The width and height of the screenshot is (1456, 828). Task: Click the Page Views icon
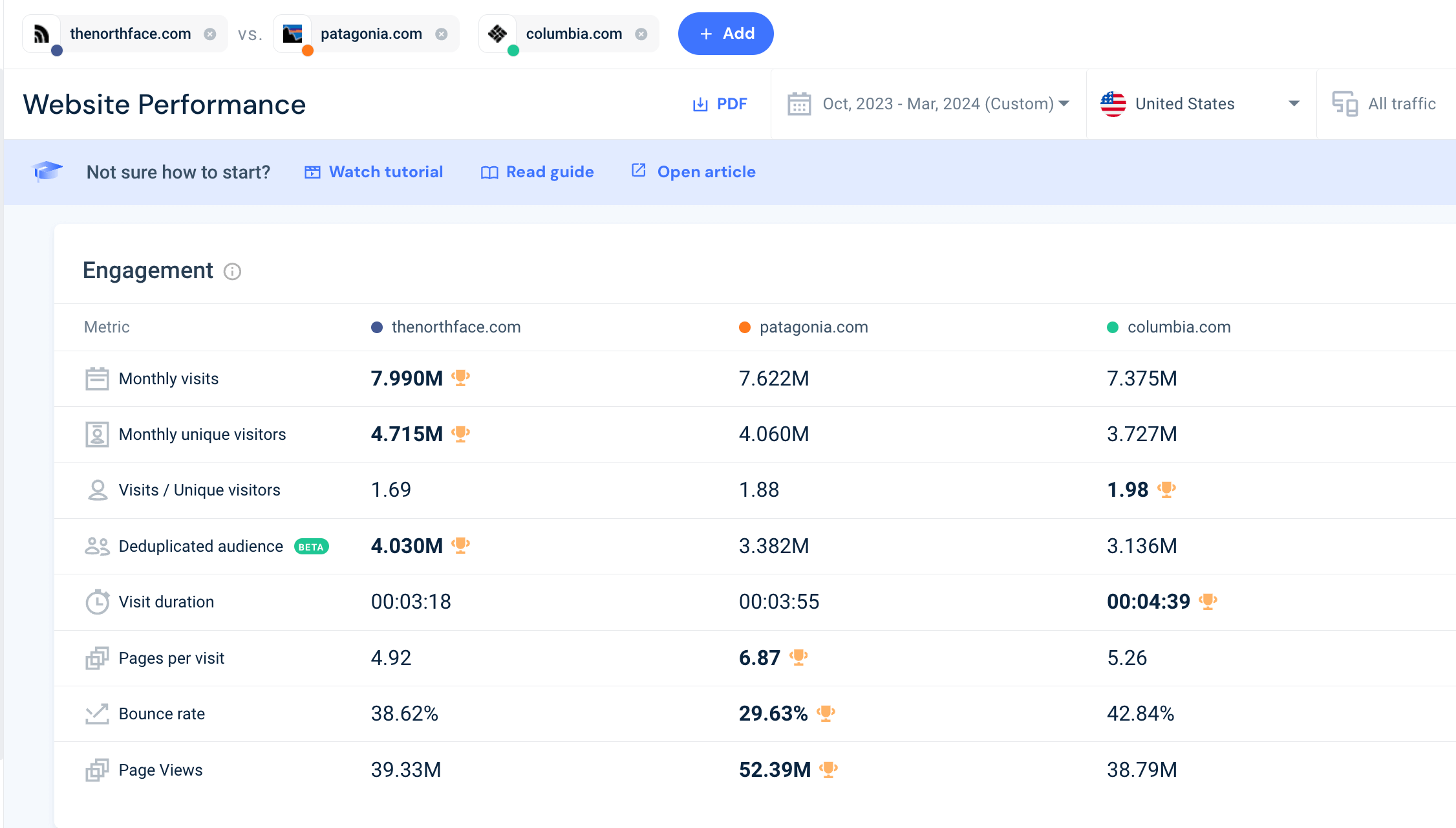click(x=97, y=770)
